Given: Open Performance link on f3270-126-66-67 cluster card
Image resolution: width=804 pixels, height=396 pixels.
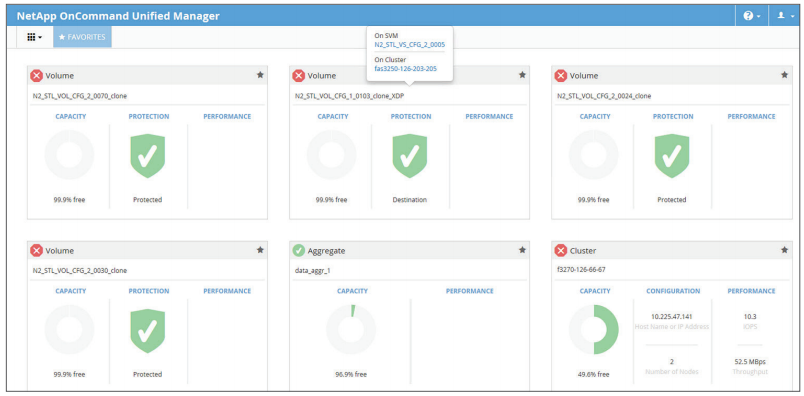Looking at the screenshot, I should [752, 291].
